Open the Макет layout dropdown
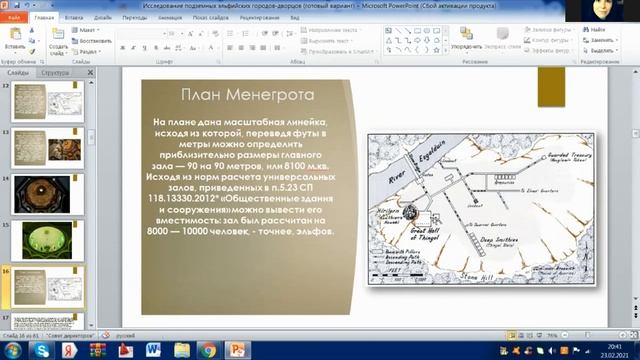 click(86, 30)
